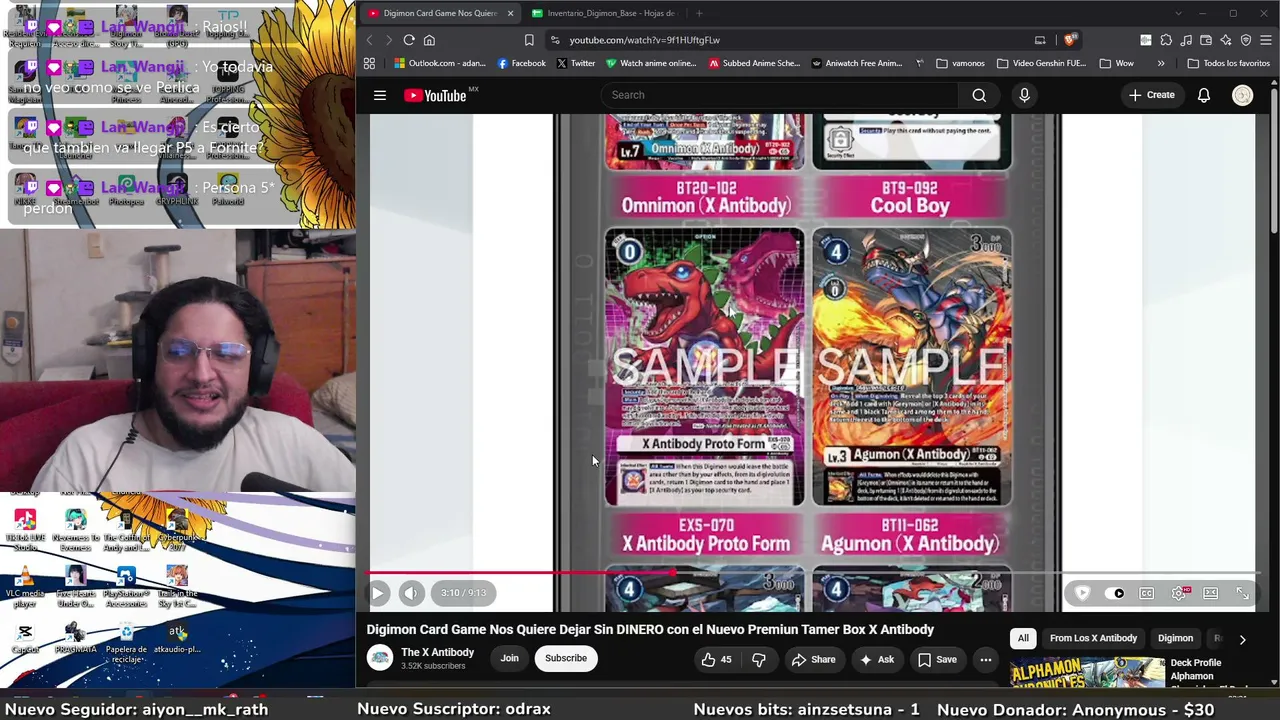Click the Join channel membership button
Image resolution: width=1280 pixels, height=720 pixels.
(x=509, y=658)
